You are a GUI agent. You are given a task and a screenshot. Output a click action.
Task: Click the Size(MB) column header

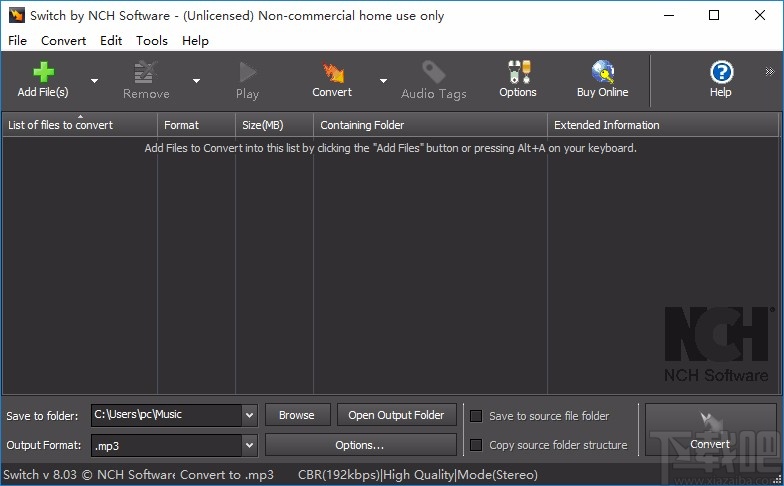[274, 125]
